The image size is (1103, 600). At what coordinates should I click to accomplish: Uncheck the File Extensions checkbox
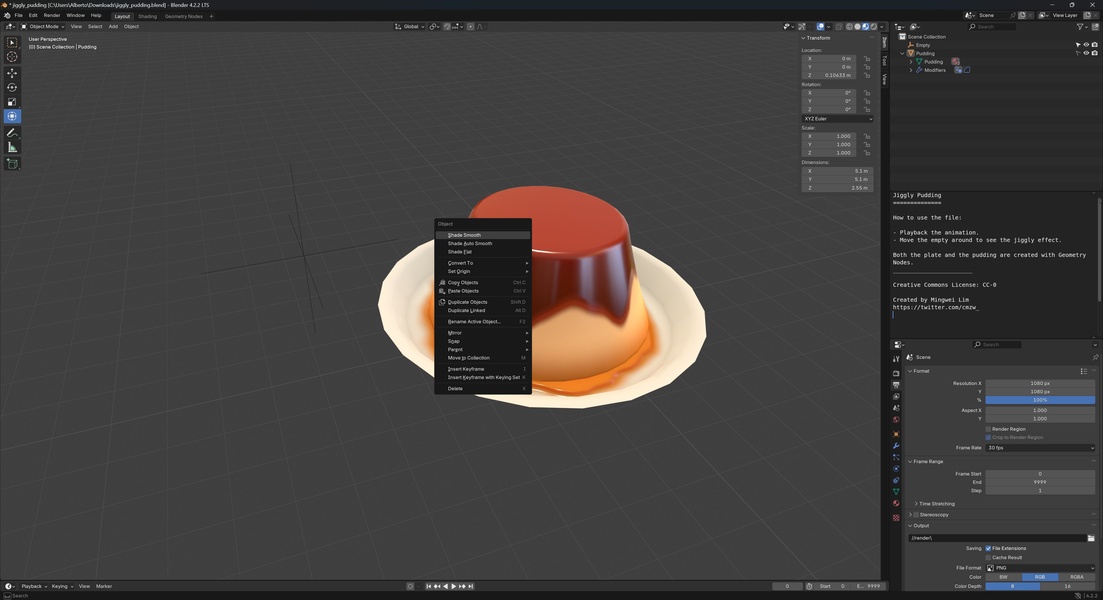(x=988, y=548)
